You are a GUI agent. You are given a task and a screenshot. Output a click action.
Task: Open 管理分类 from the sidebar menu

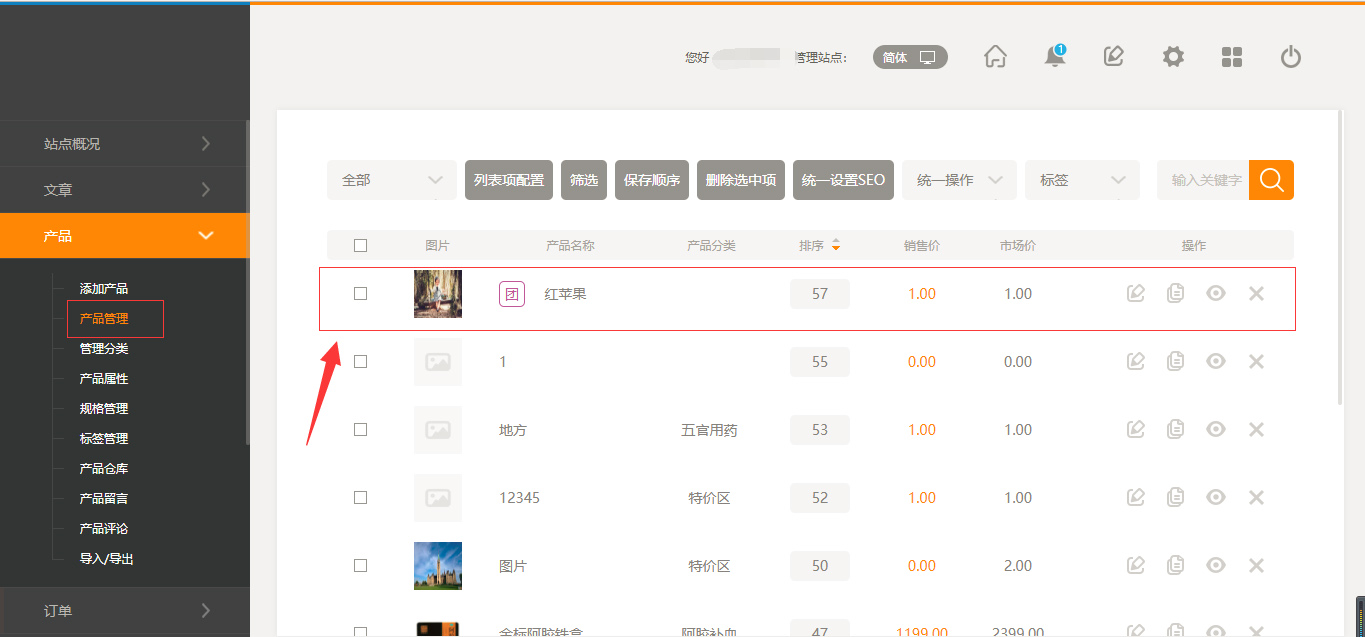104,349
